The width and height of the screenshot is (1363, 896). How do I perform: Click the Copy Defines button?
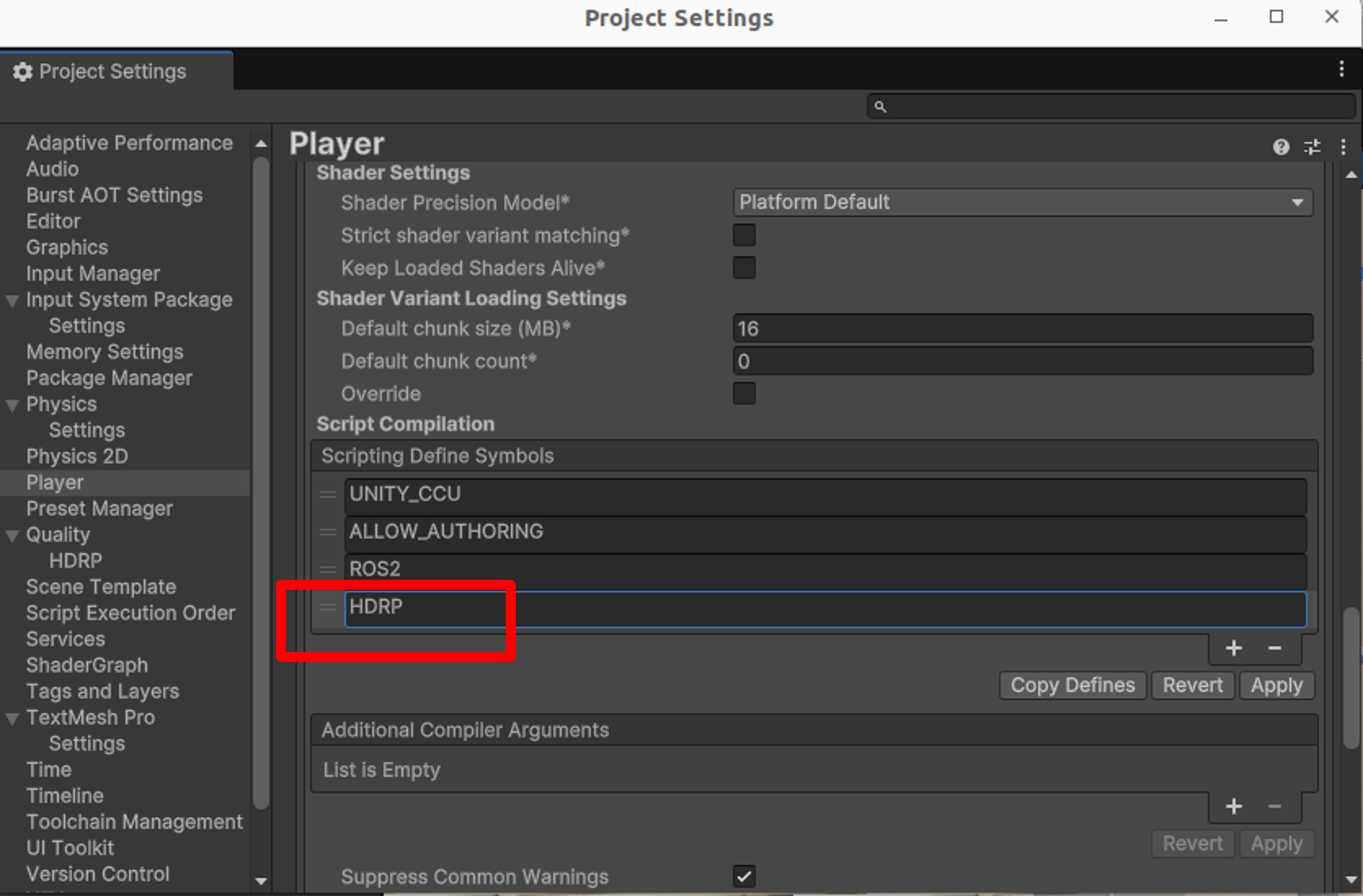[x=1073, y=685]
